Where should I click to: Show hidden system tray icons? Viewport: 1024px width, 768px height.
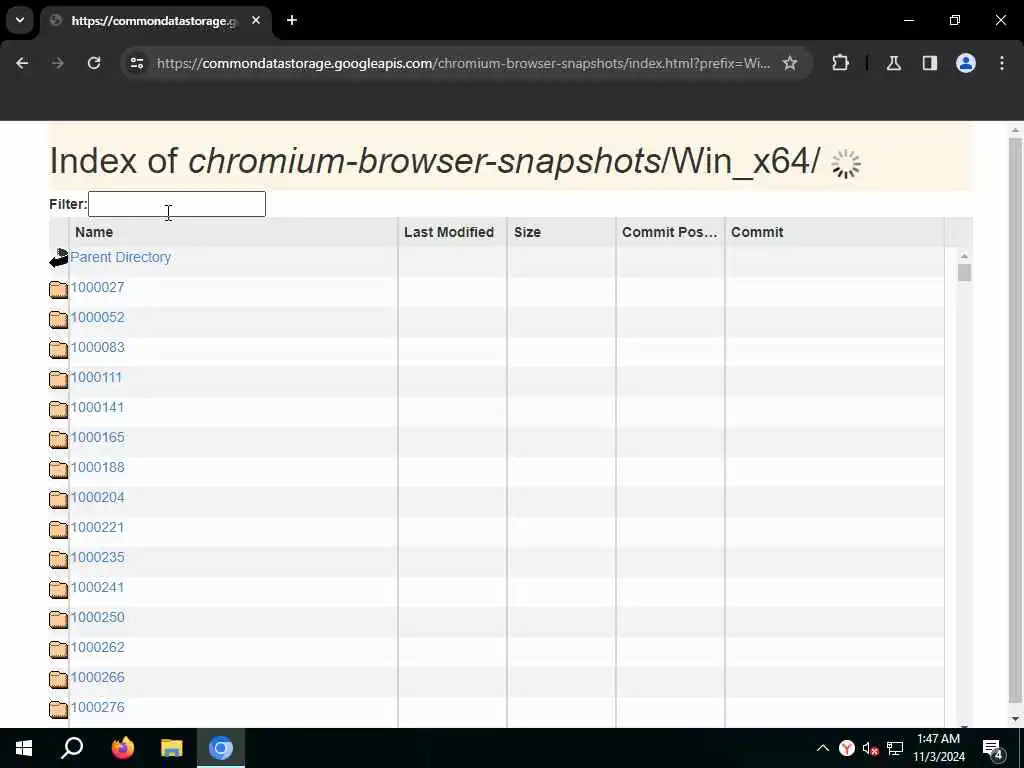[823, 748]
